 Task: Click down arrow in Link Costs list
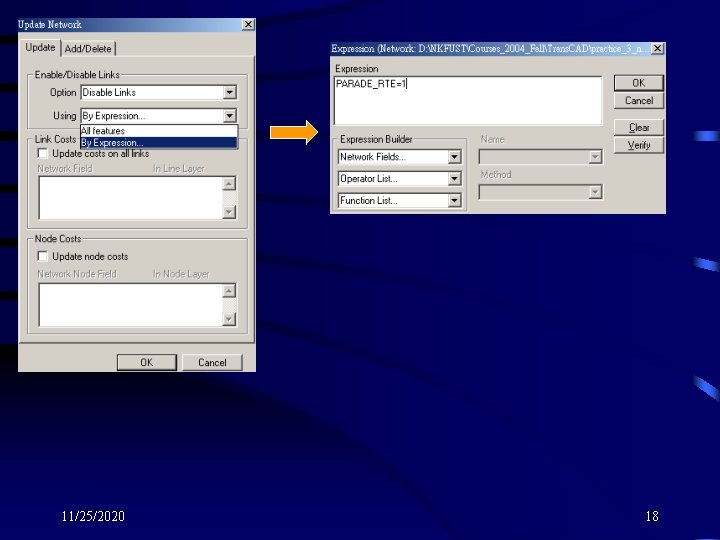pyautogui.click(x=229, y=212)
